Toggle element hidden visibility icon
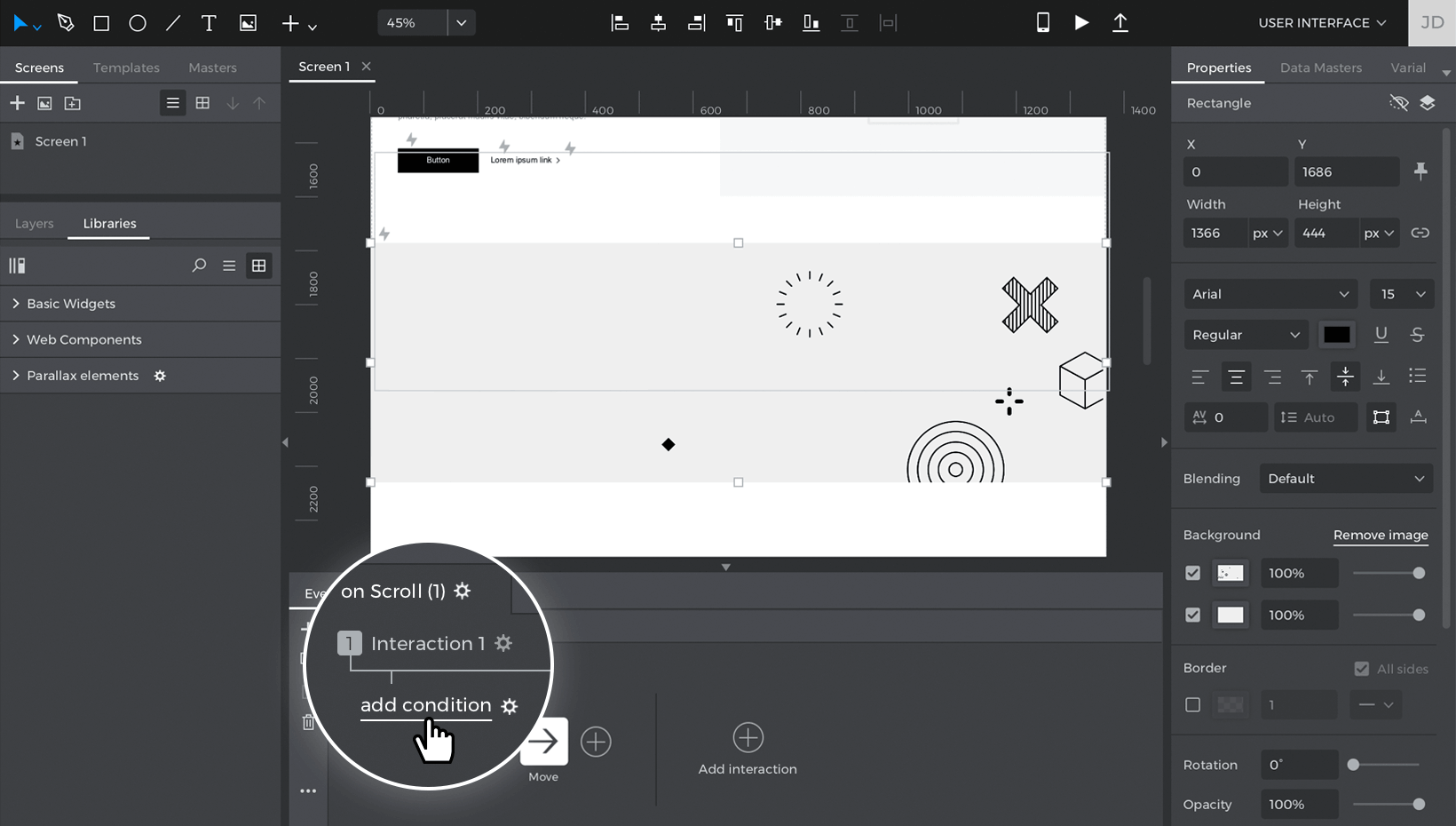This screenshot has width=1456, height=826. point(1398,103)
